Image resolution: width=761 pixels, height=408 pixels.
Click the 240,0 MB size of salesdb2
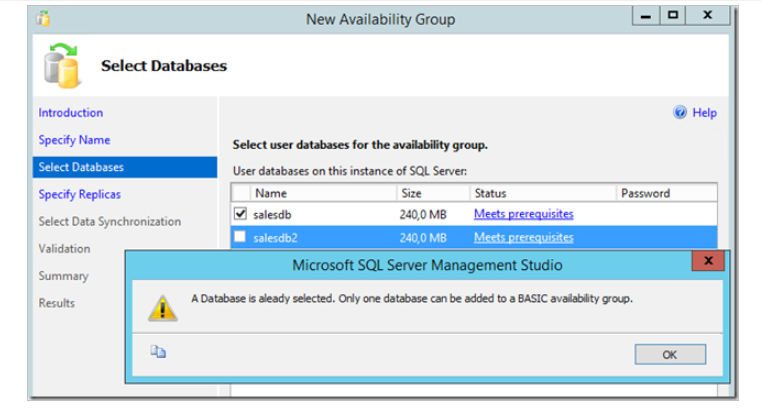pos(423,238)
